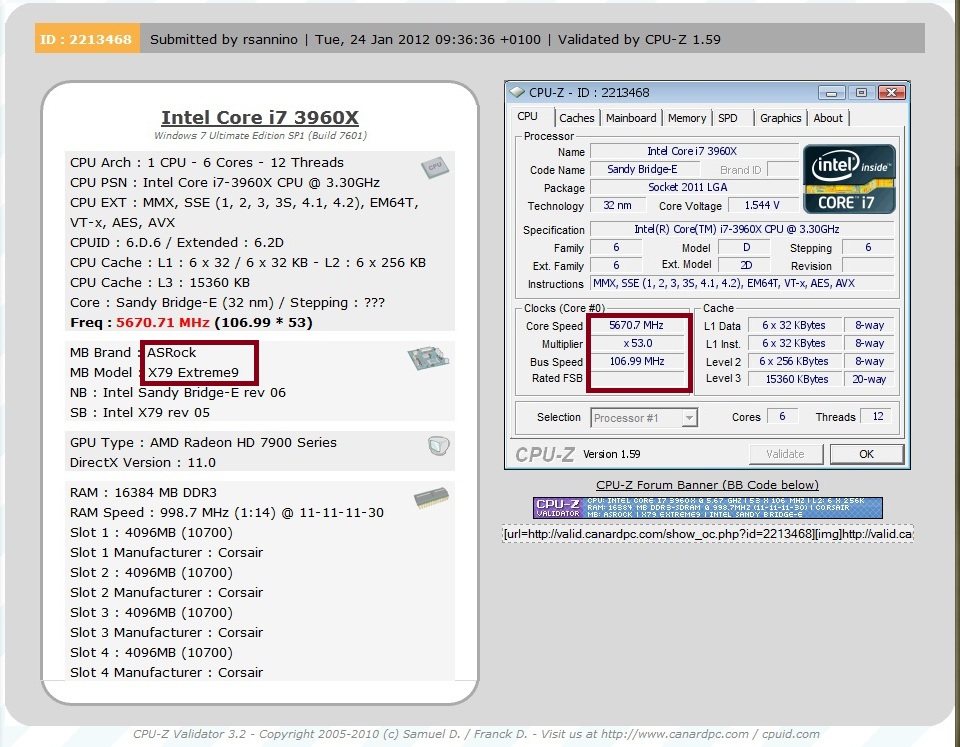Switch to the Caches tab
960x747 pixels.
pos(577,118)
